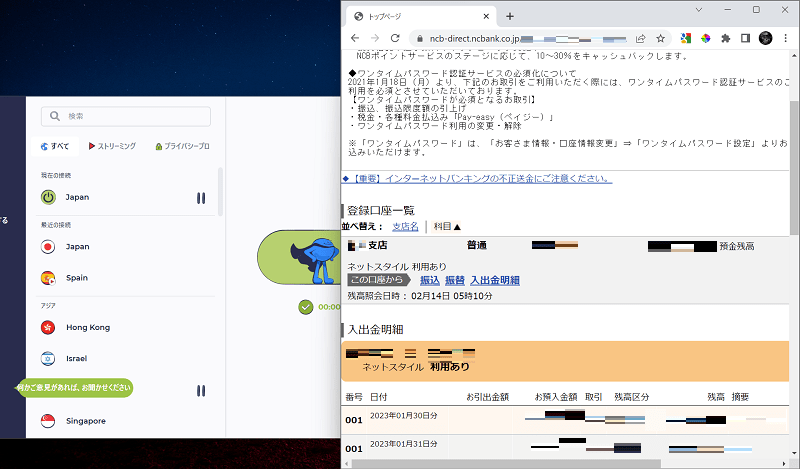Click 2023年01月31日分 transaction date
The width and height of the screenshot is (800, 469).
(404, 444)
